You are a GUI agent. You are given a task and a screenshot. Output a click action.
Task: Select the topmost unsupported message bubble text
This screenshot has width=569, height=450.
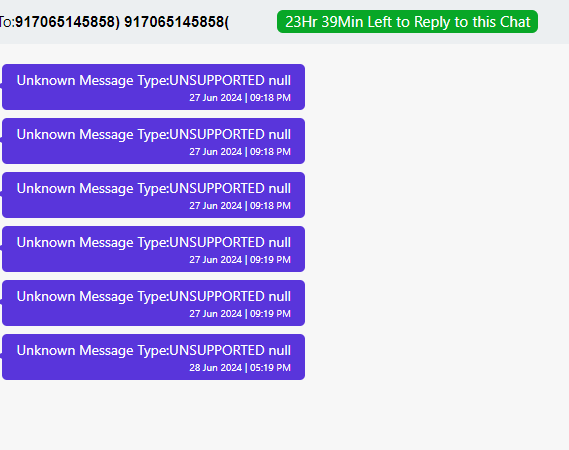click(x=153, y=81)
